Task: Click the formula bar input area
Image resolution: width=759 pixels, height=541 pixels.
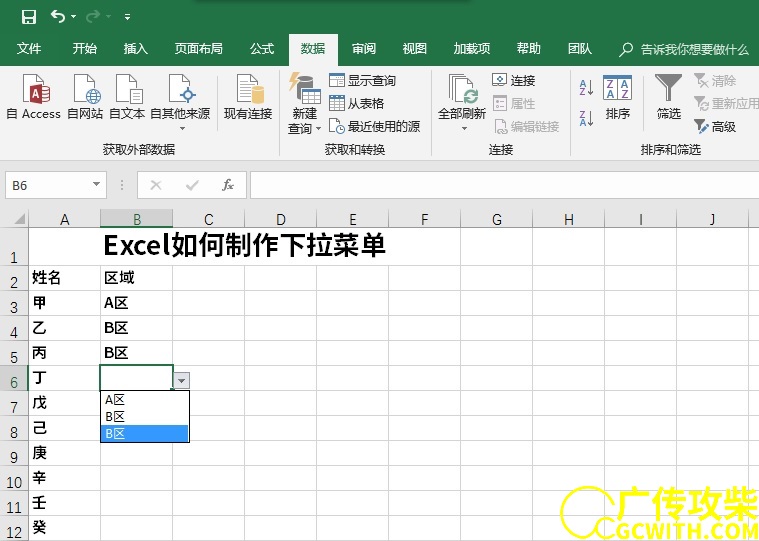Action: pos(504,185)
